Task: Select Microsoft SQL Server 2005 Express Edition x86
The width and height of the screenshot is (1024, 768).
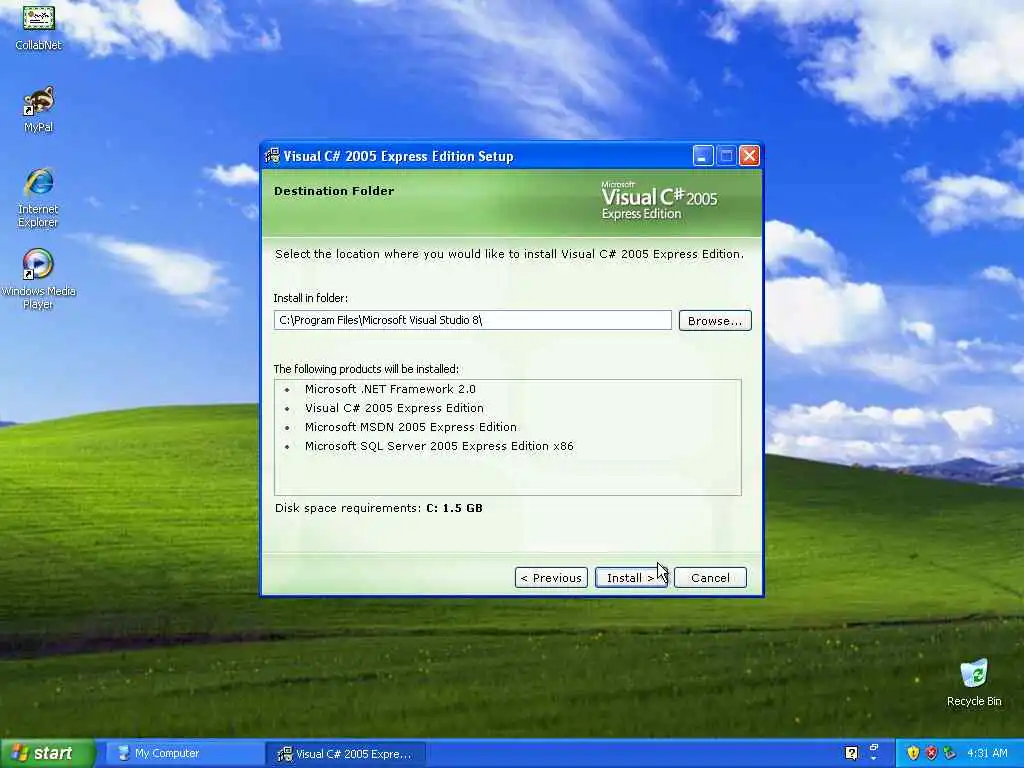Action: pyautogui.click(x=439, y=446)
